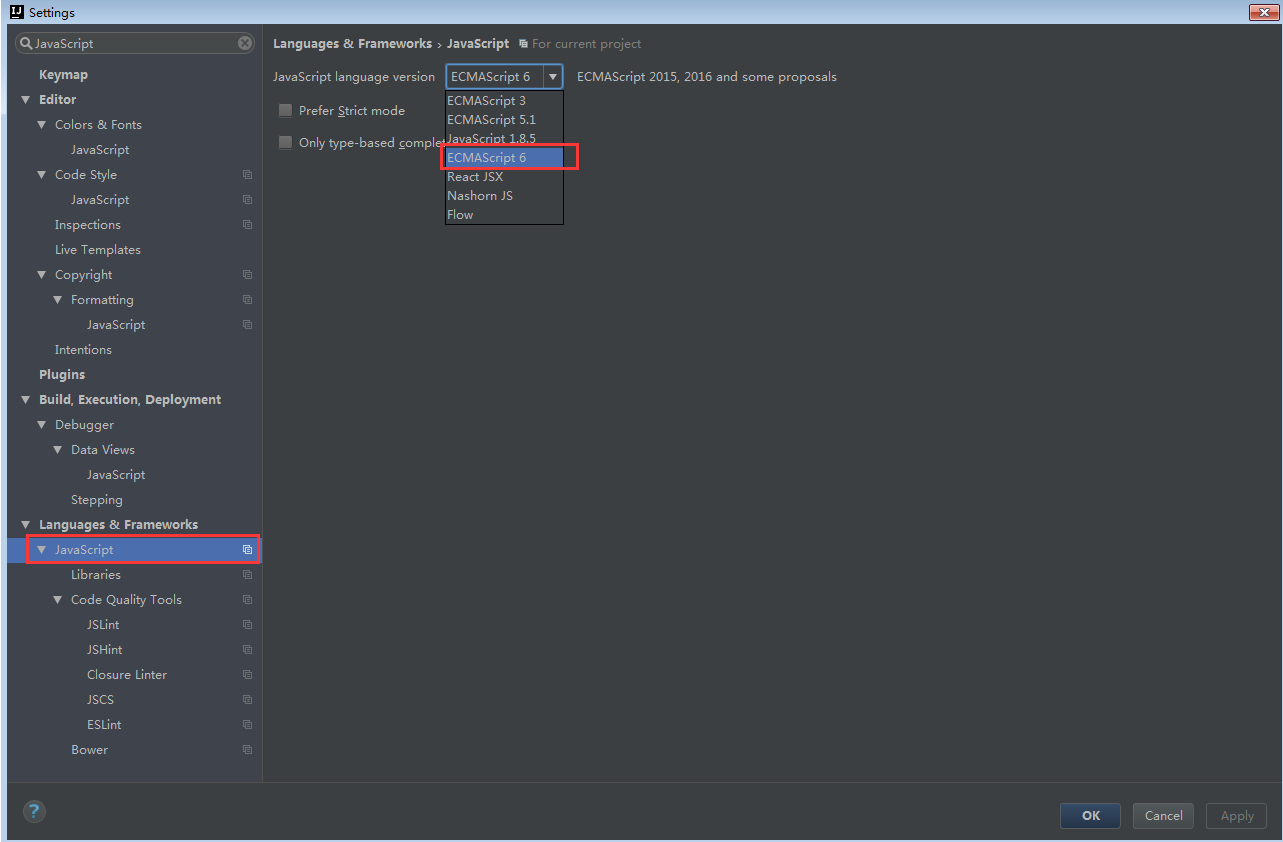This screenshot has height=842, width=1283.
Task: Click into the settings search input field
Action: pos(135,44)
